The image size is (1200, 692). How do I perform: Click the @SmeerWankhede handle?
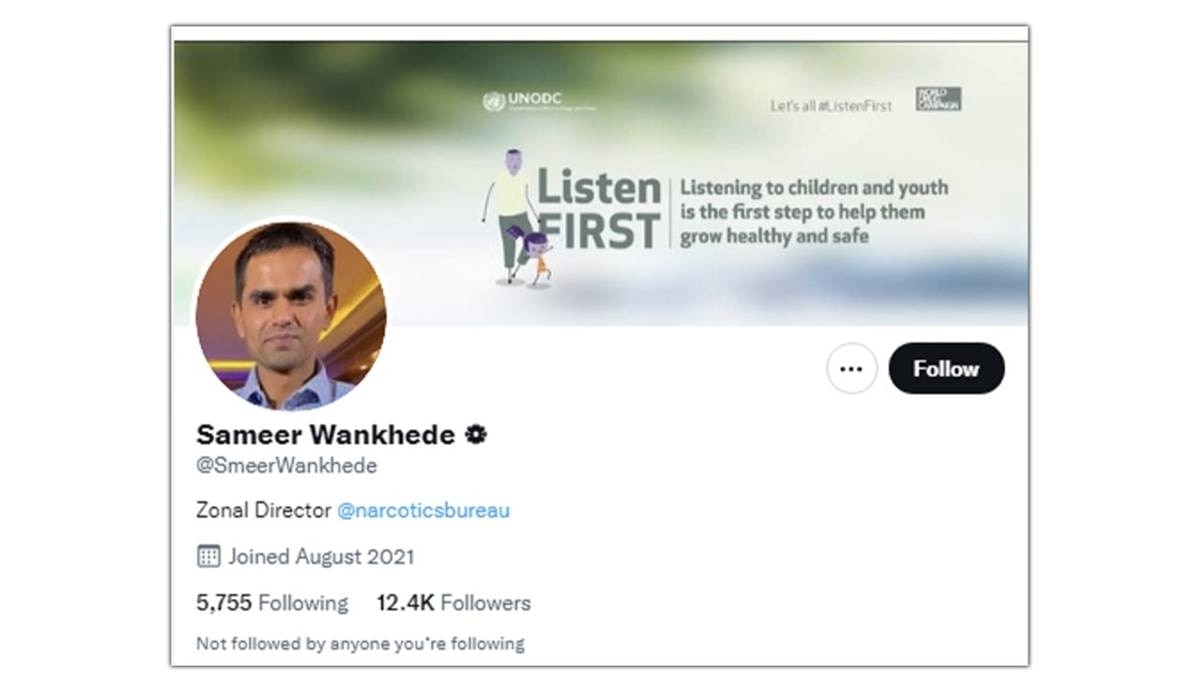click(286, 466)
